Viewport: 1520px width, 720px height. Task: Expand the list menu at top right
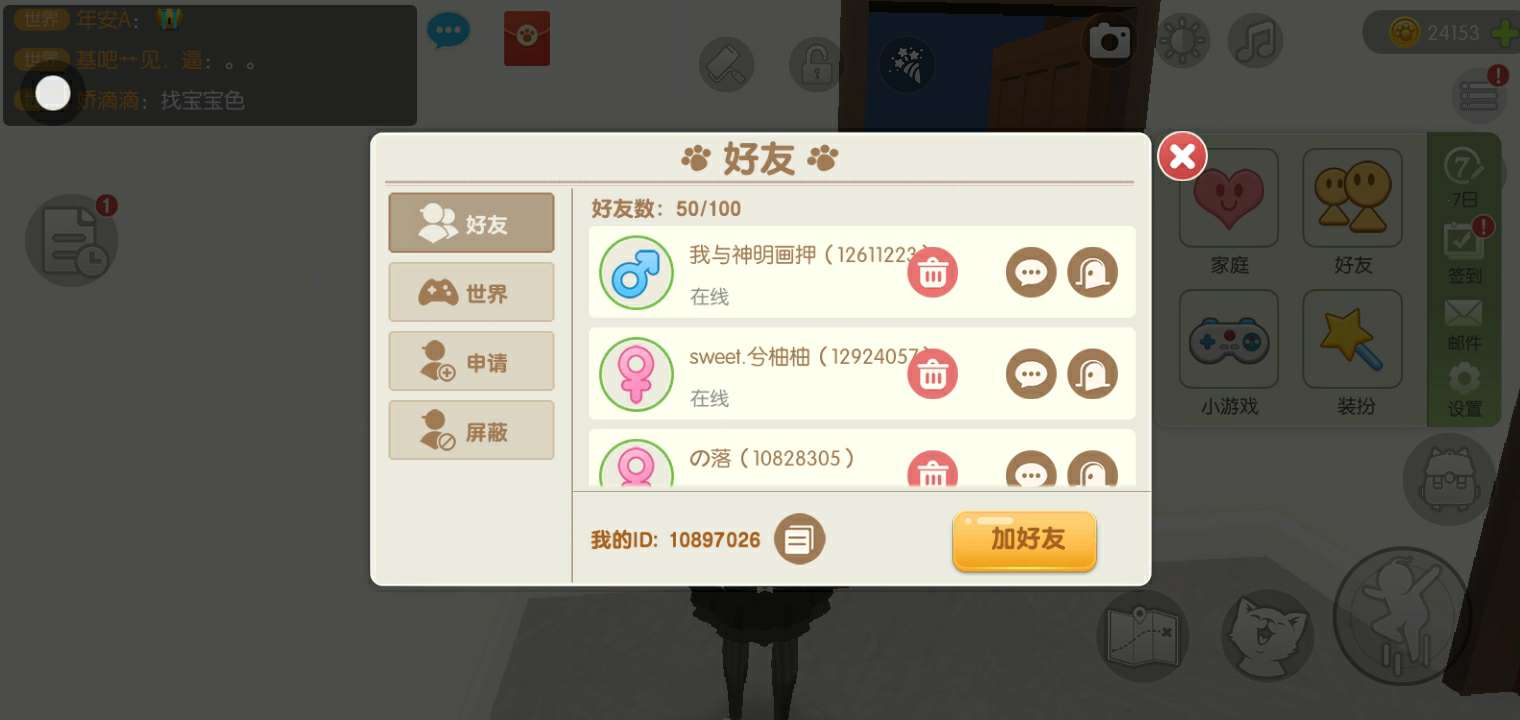pos(1478,96)
